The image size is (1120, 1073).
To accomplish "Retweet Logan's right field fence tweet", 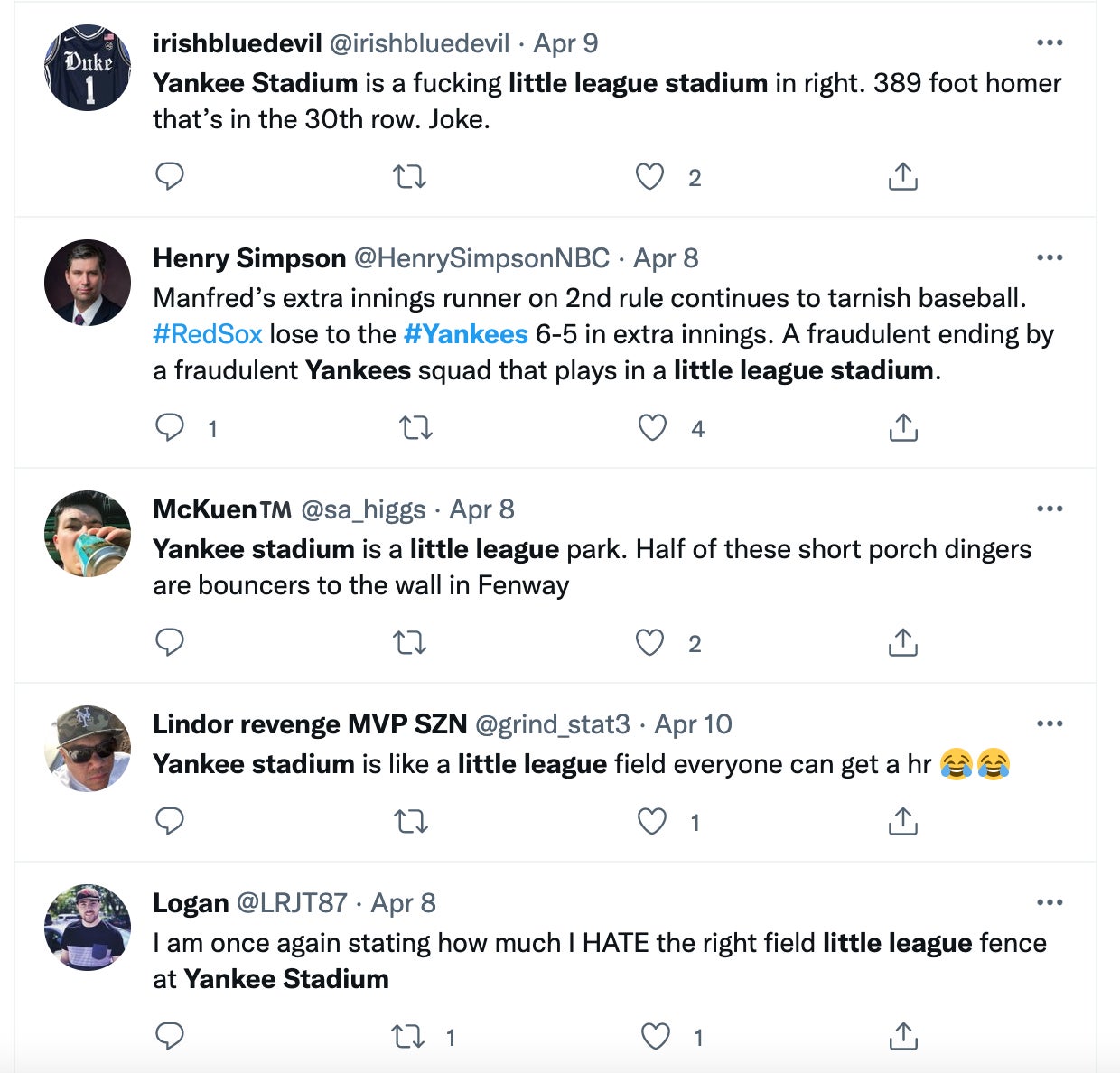I will [408, 1036].
